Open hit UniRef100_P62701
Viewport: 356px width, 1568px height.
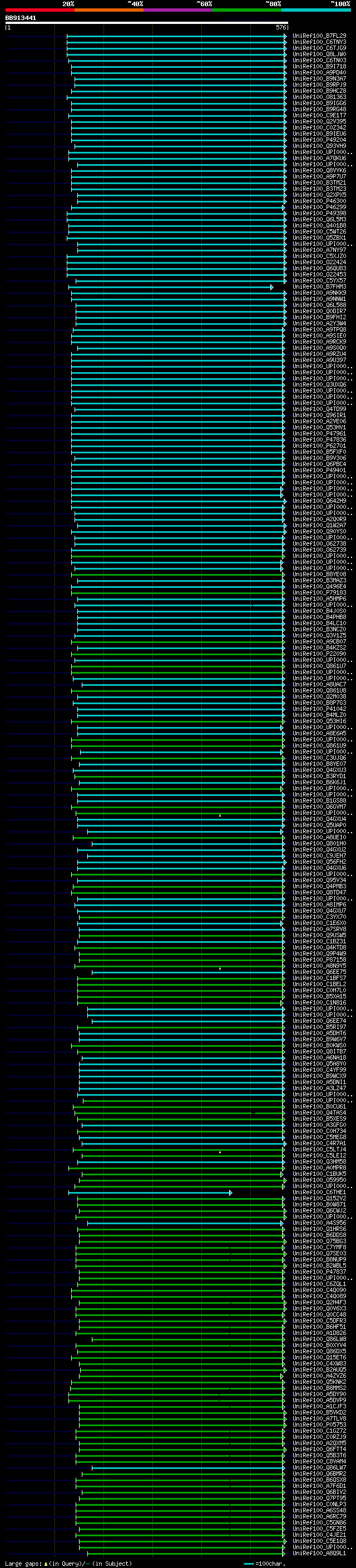tap(319, 446)
